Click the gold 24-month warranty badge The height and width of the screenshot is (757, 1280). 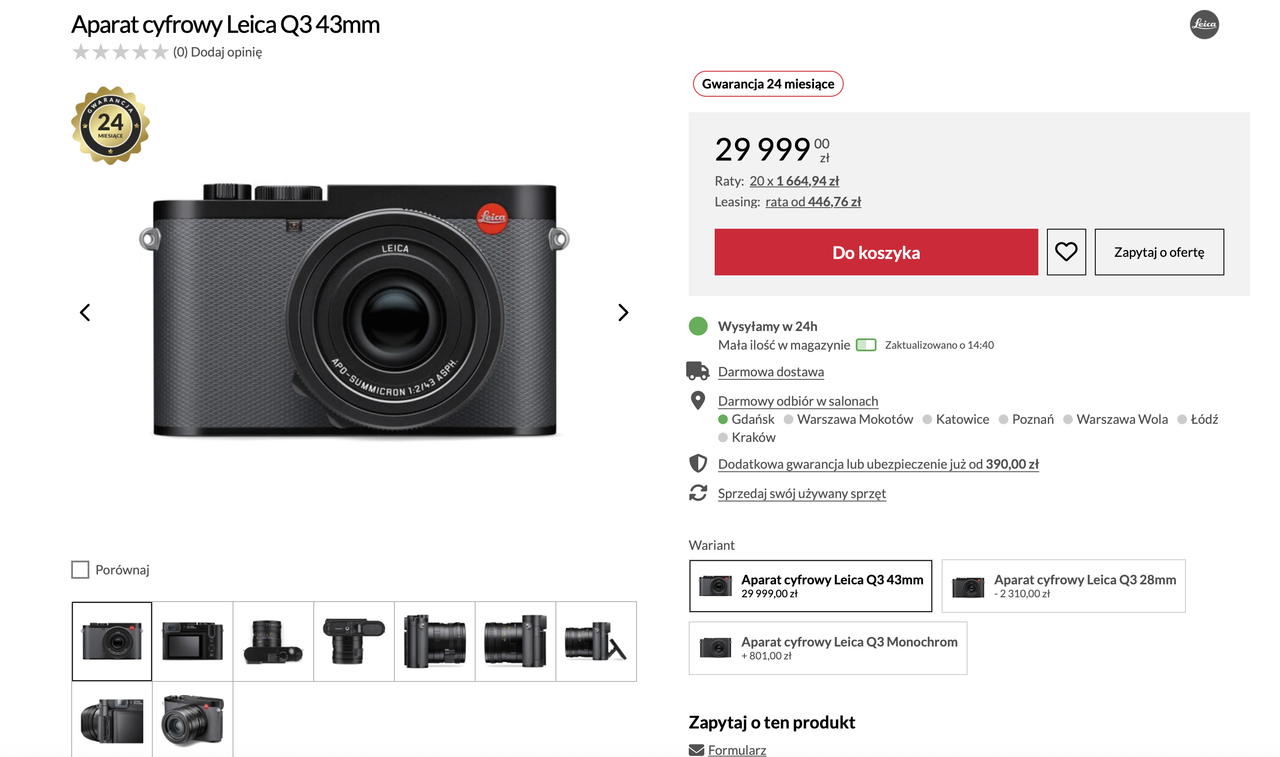click(110, 125)
